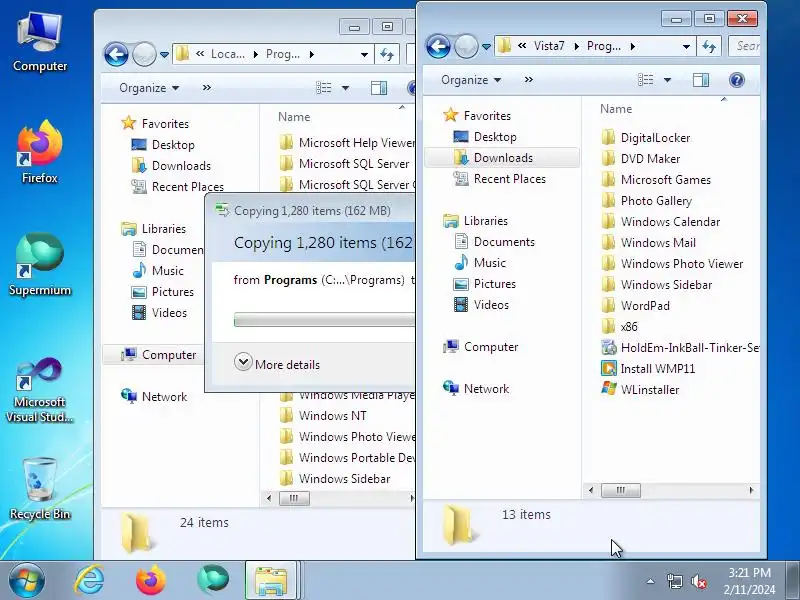The image size is (800, 600).
Task: Select HoldEm-InkBall-Tinker setup file
Action: (680, 347)
